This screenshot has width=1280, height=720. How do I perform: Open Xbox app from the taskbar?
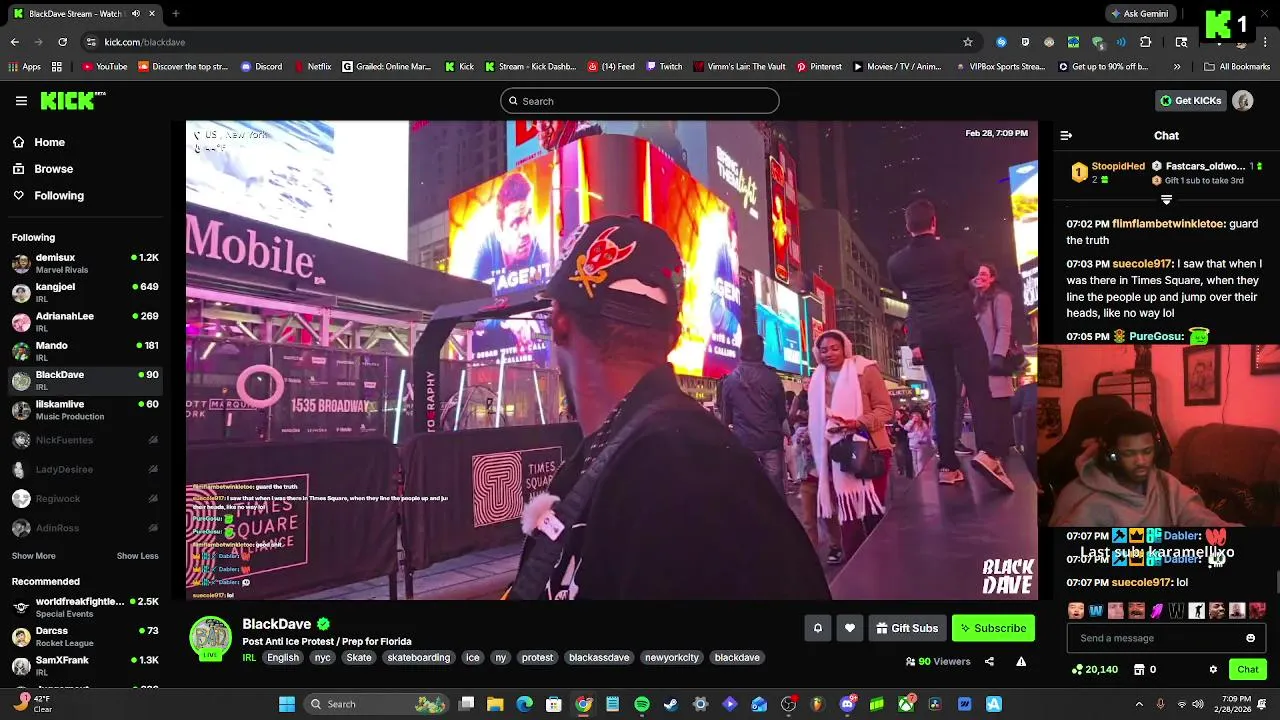click(x=906, y=704)
